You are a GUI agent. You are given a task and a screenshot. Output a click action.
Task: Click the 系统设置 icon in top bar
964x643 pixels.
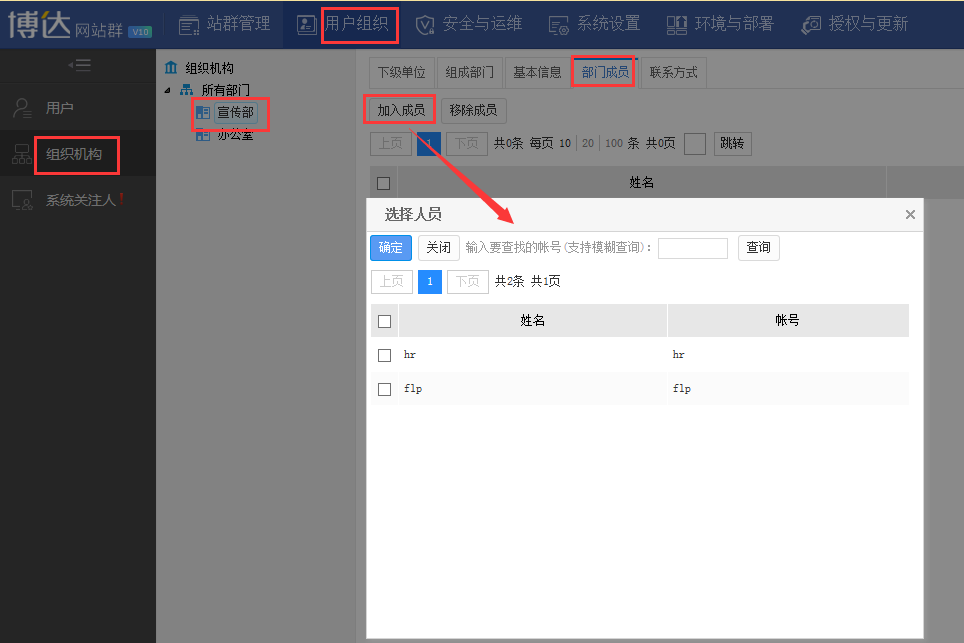pos(559,24)
